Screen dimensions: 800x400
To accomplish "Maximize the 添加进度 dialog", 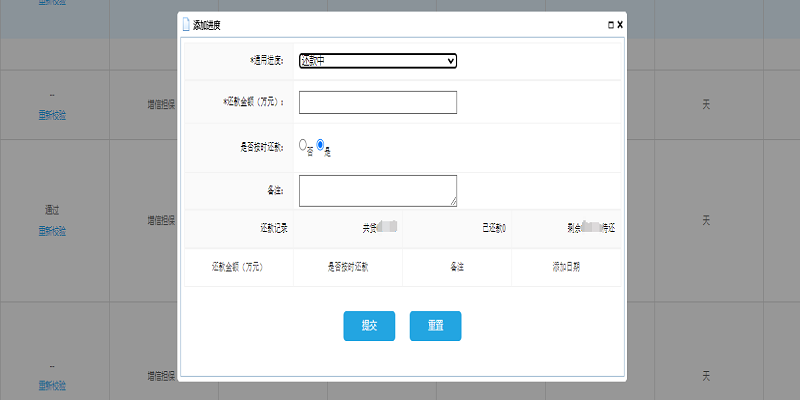I will (610, 24).
